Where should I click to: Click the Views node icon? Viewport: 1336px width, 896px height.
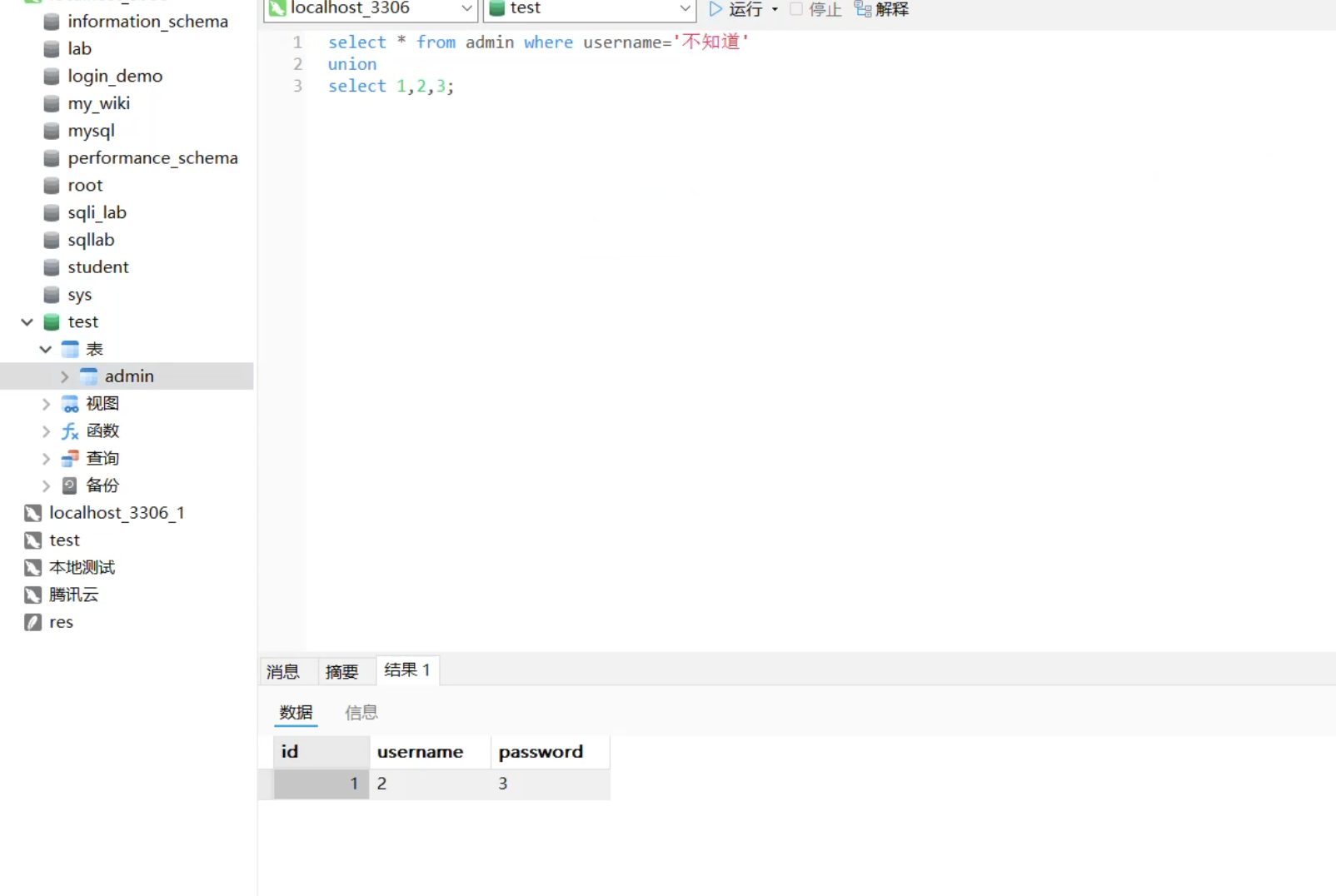(71, 404)
